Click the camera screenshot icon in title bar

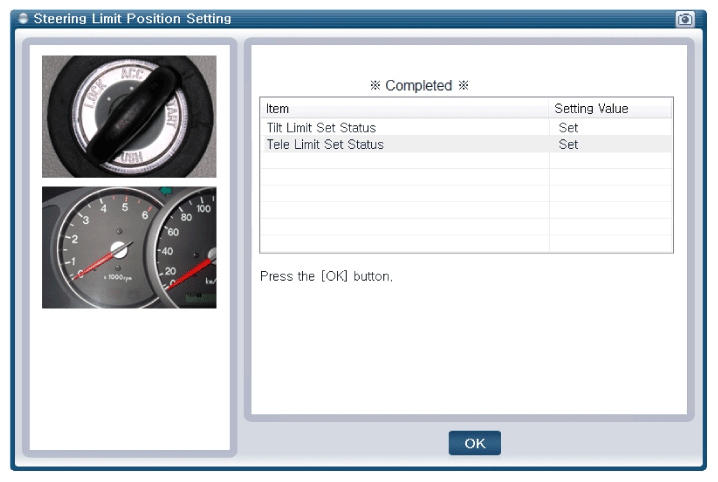coord(684,19)
